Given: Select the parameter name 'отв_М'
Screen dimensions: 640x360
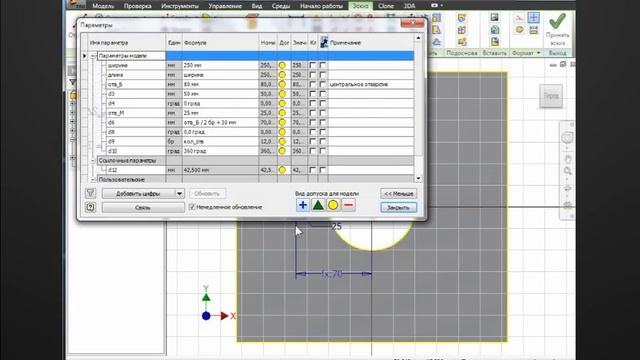Looking at the screenshot, I should (116, 113).
